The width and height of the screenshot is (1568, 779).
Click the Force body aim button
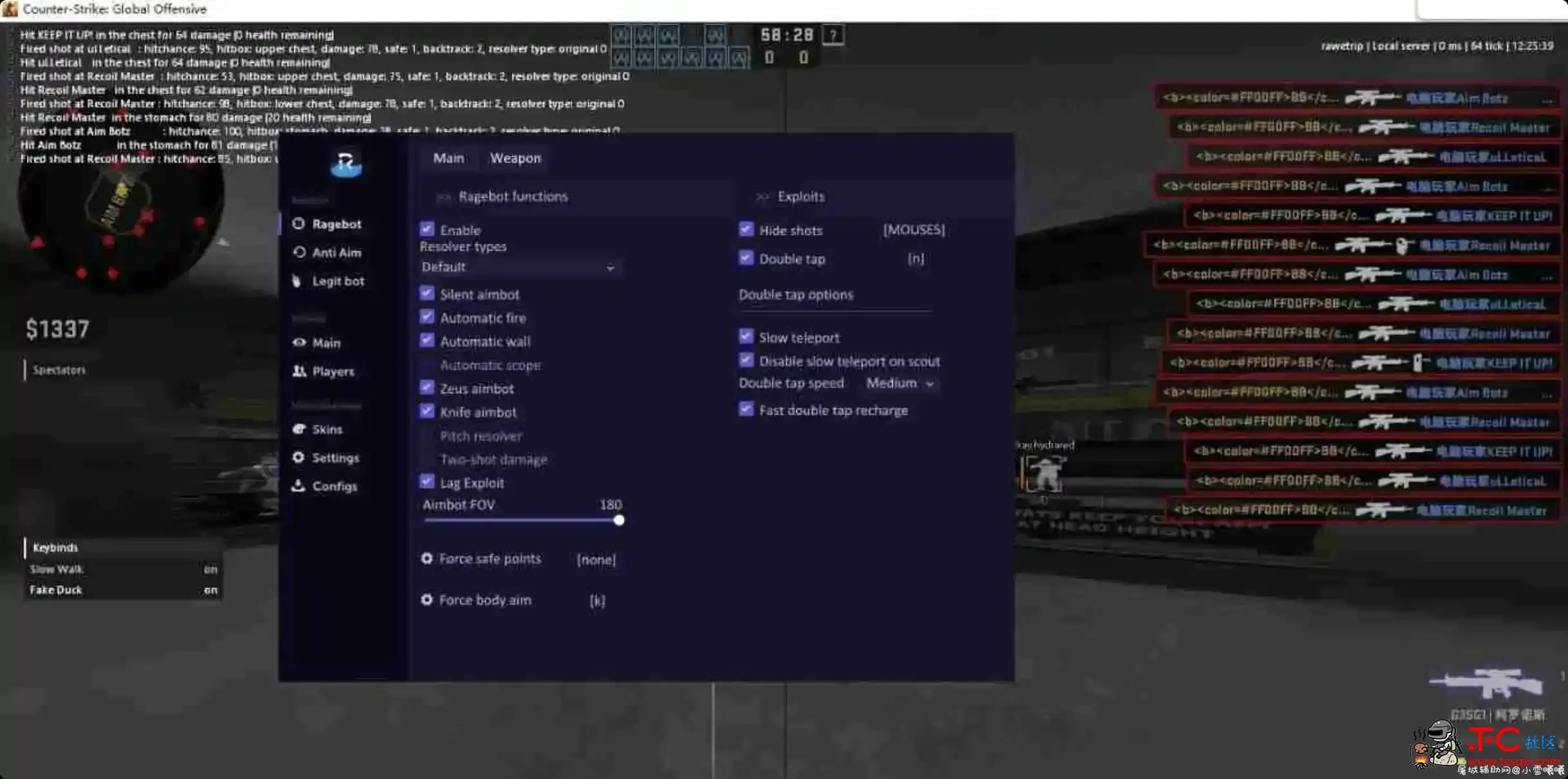click(x=485, y=599)
